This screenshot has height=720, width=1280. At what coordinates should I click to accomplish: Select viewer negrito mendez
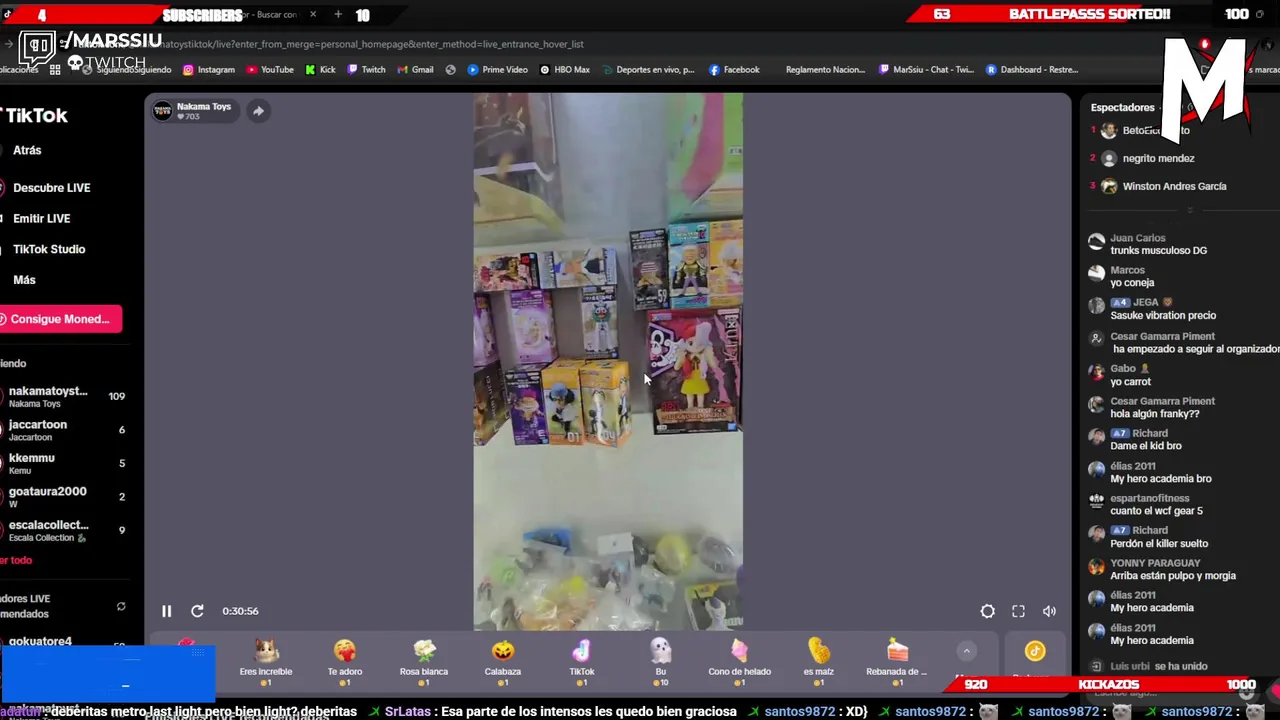1158,158
